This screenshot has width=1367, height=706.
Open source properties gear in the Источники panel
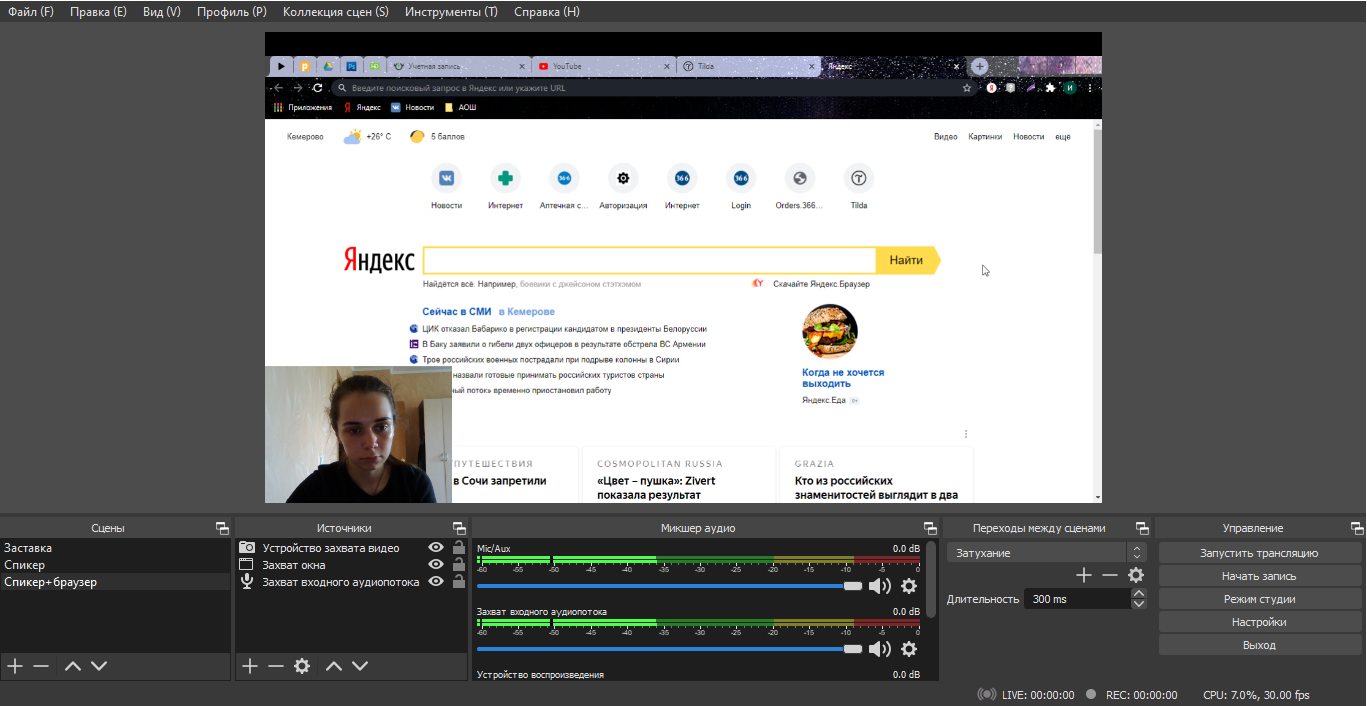click(x=302, y=666)
